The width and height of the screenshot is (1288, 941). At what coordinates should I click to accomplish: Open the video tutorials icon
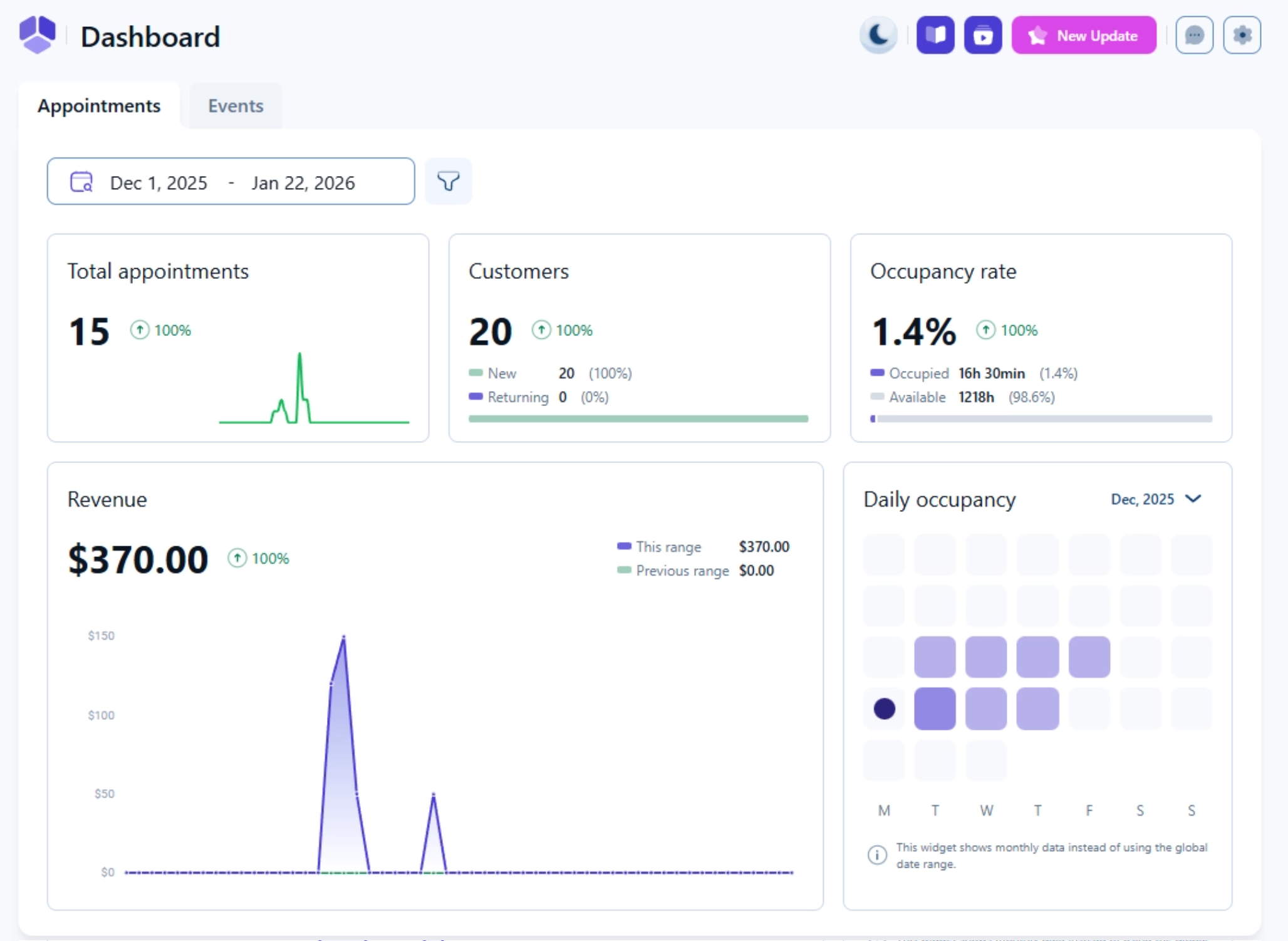coord(983,35)
